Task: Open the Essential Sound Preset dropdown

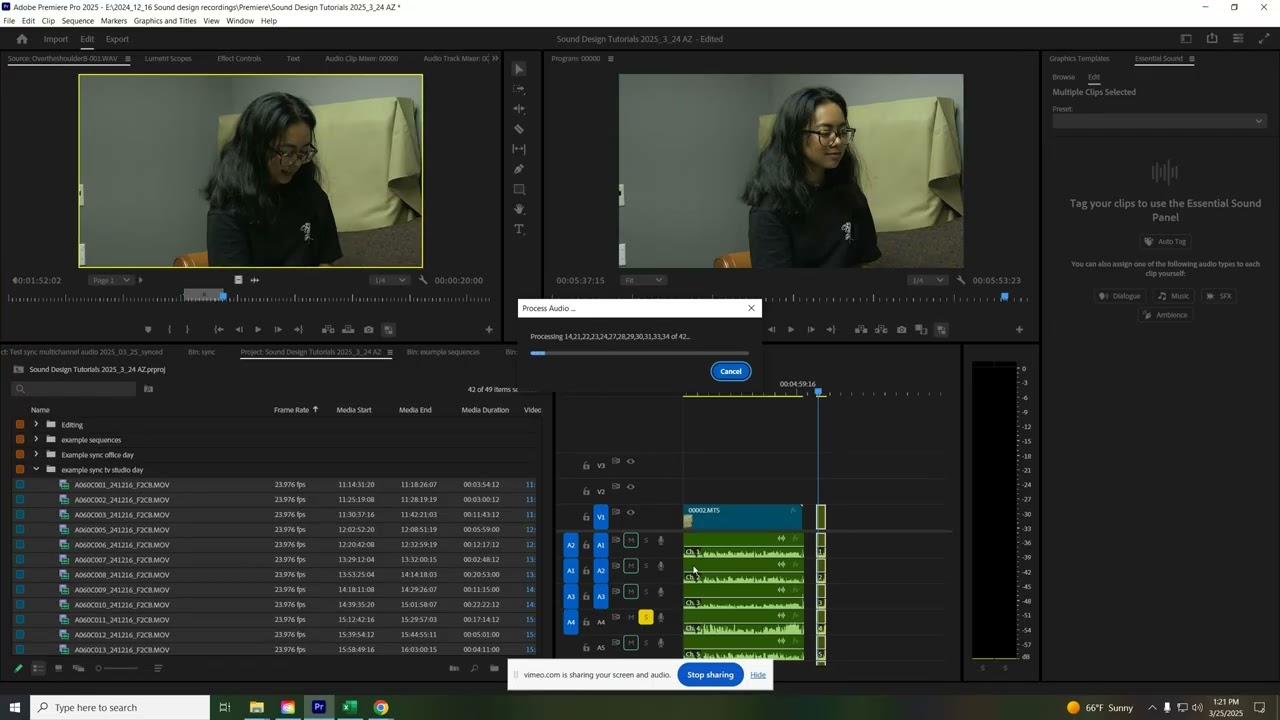Action: coord(1158,121)
